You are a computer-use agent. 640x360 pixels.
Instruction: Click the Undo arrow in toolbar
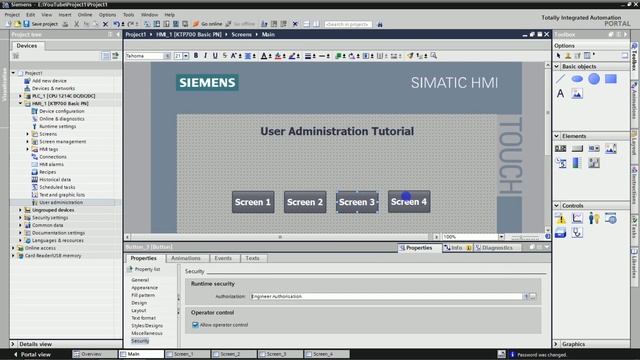coord(116,24)
